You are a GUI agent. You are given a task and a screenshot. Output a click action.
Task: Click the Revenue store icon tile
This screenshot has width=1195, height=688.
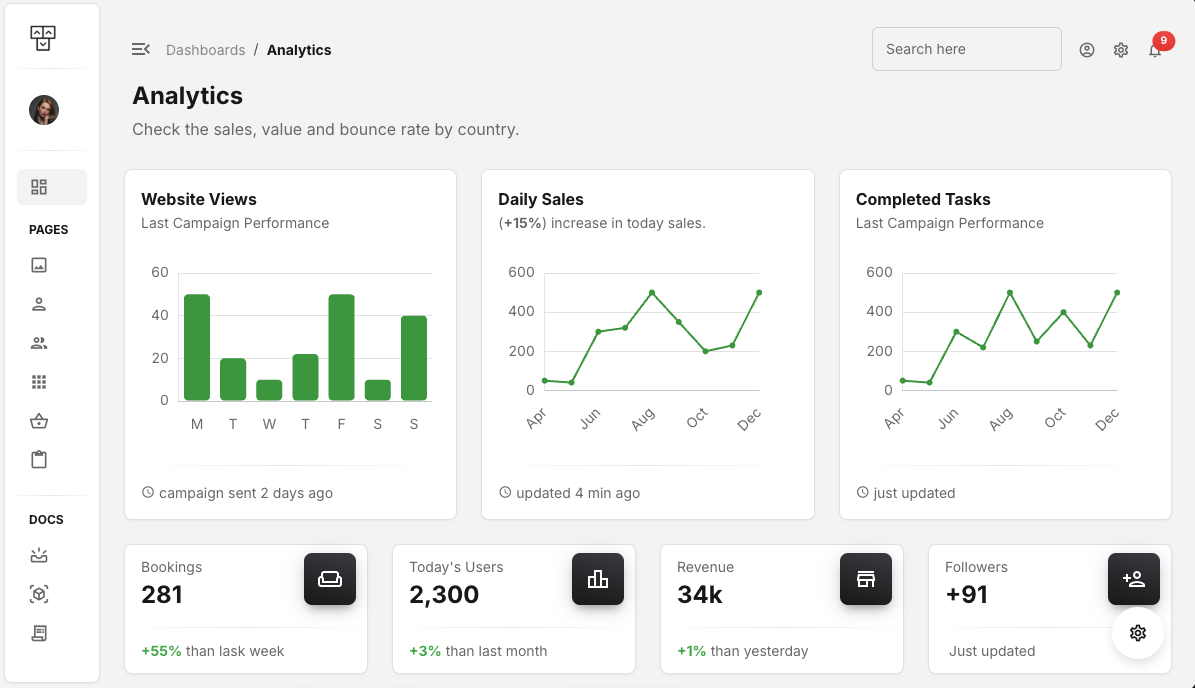[x=866, y=579]
